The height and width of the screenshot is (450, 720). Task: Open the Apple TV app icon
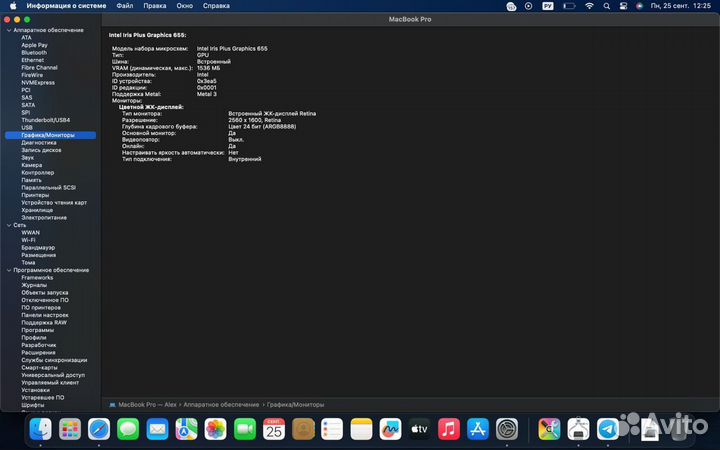click(420, 429)
